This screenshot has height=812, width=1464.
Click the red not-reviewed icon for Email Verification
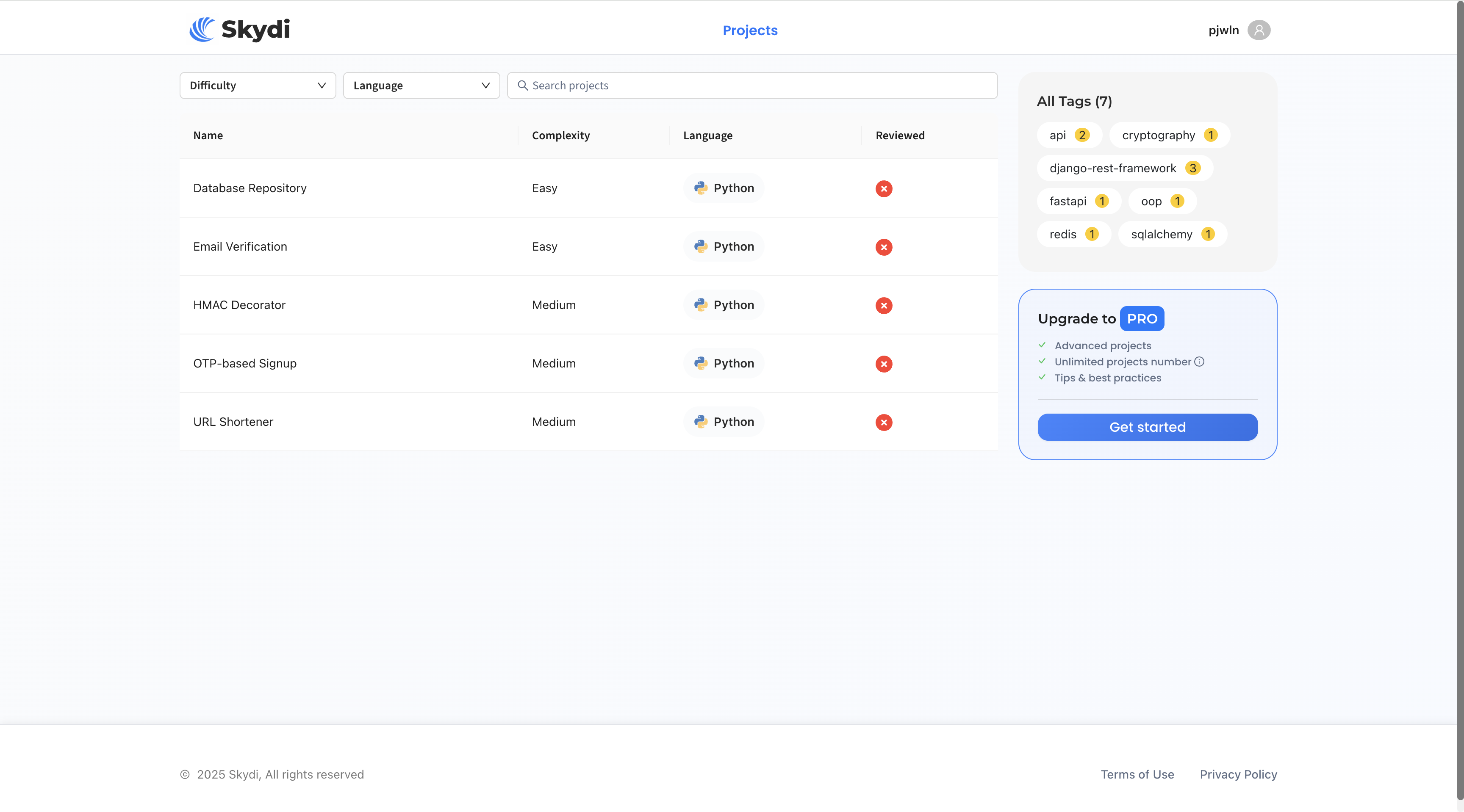pos(884,247)
